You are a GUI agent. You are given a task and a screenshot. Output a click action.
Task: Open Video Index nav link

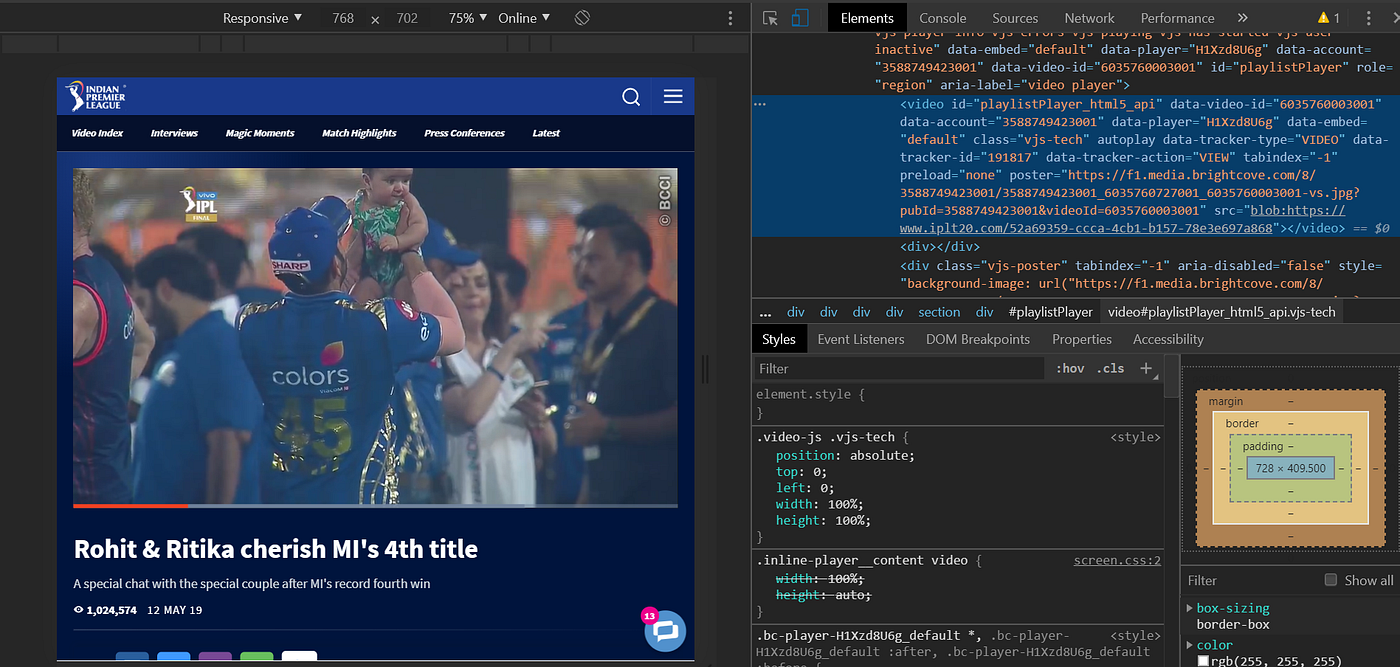tap(98, 133)
